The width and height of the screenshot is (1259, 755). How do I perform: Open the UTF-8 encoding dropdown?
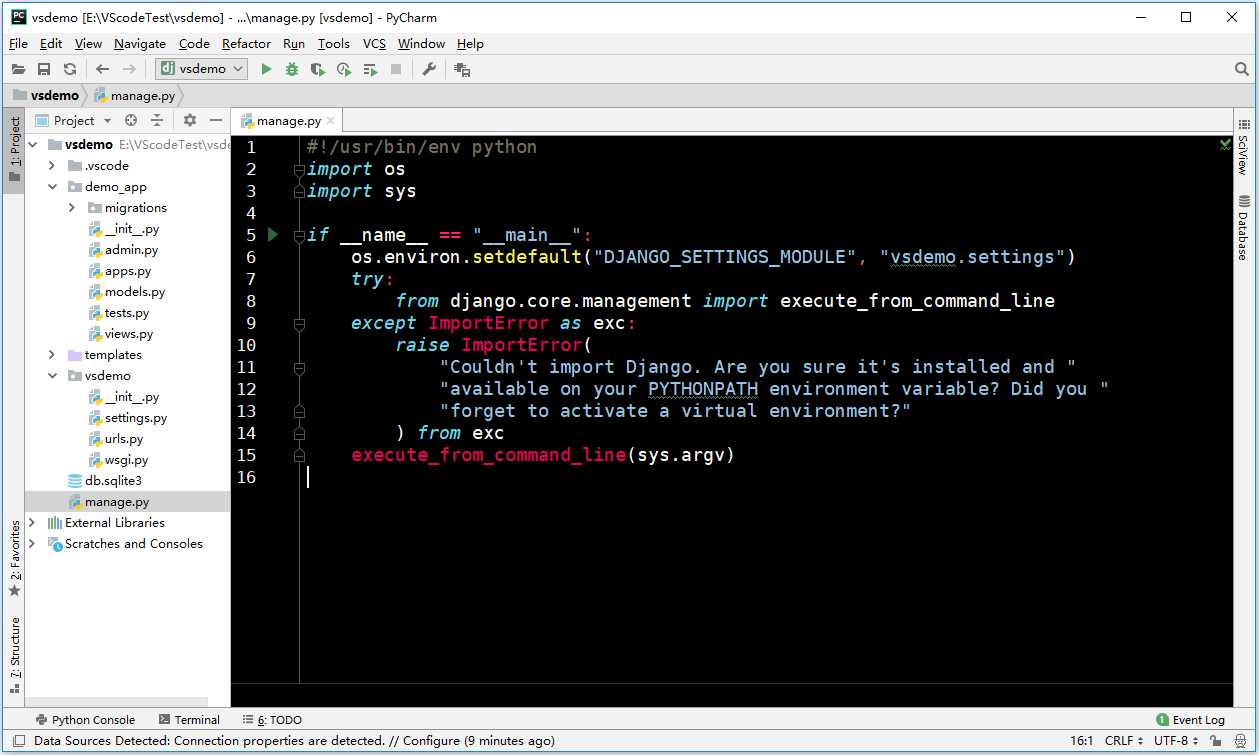(1176, 741)
